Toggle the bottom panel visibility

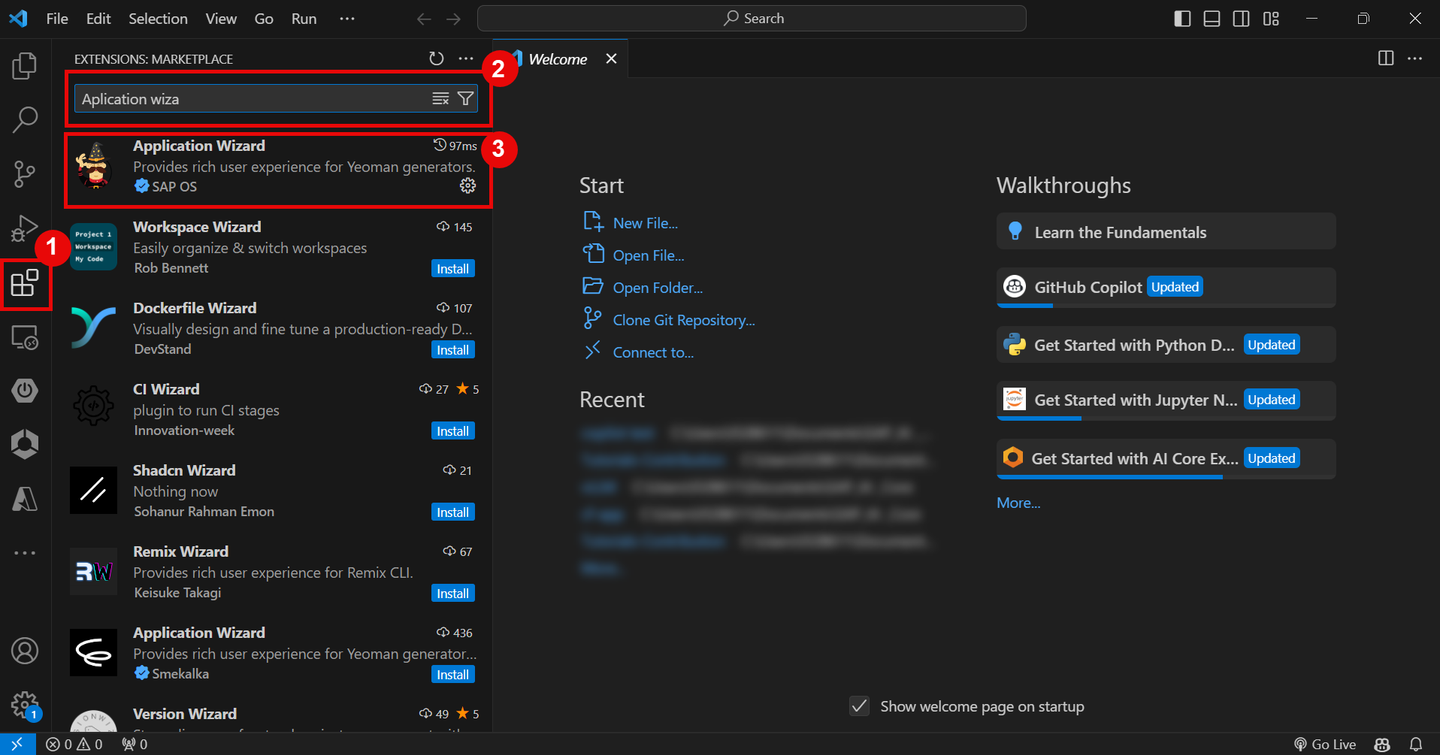coord(1212,18)
